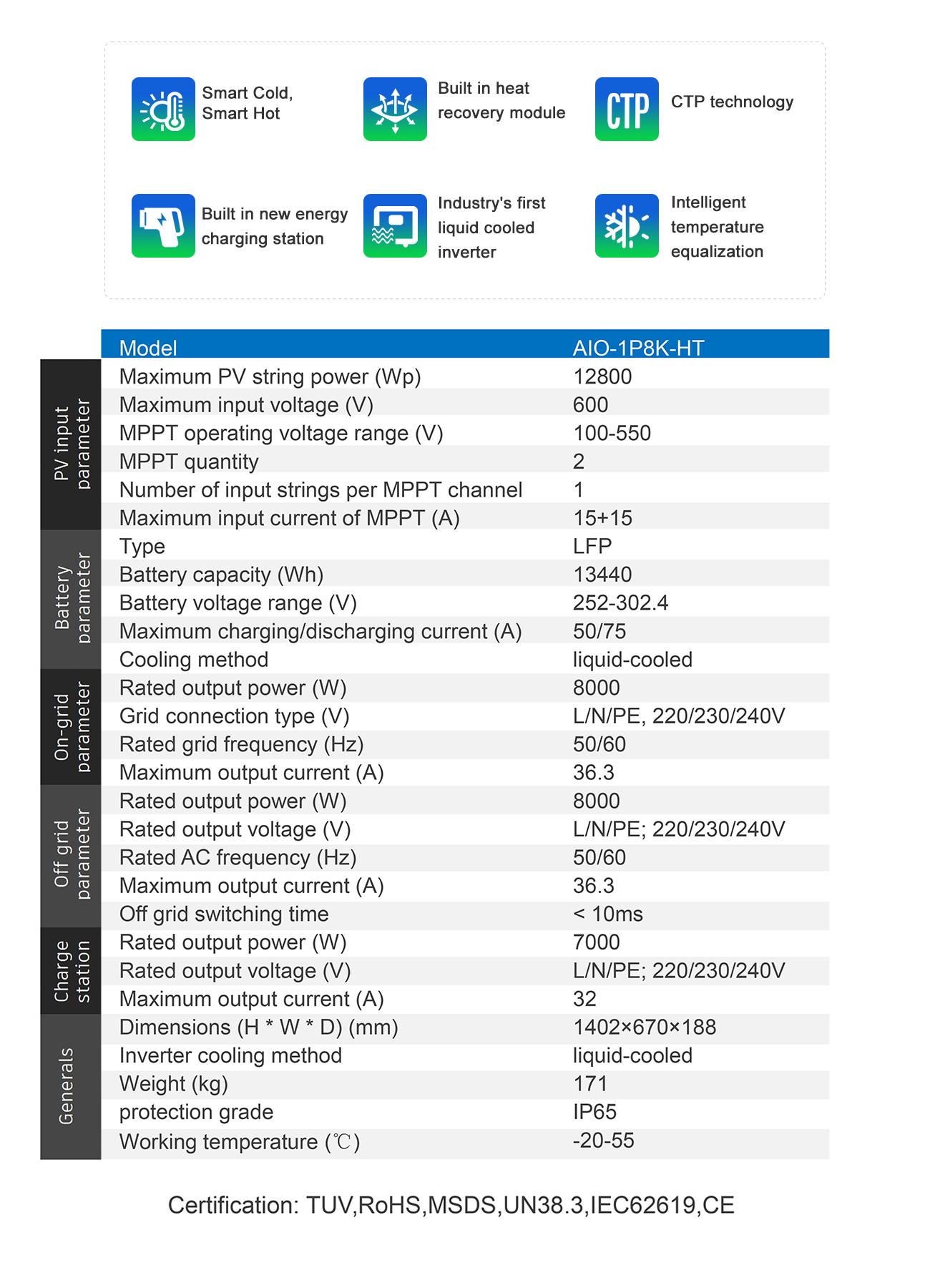The height and width of the screenshot is (1288, 930).
Task: Click the 'LFP' value cell
Action: [x=592, y=546]
